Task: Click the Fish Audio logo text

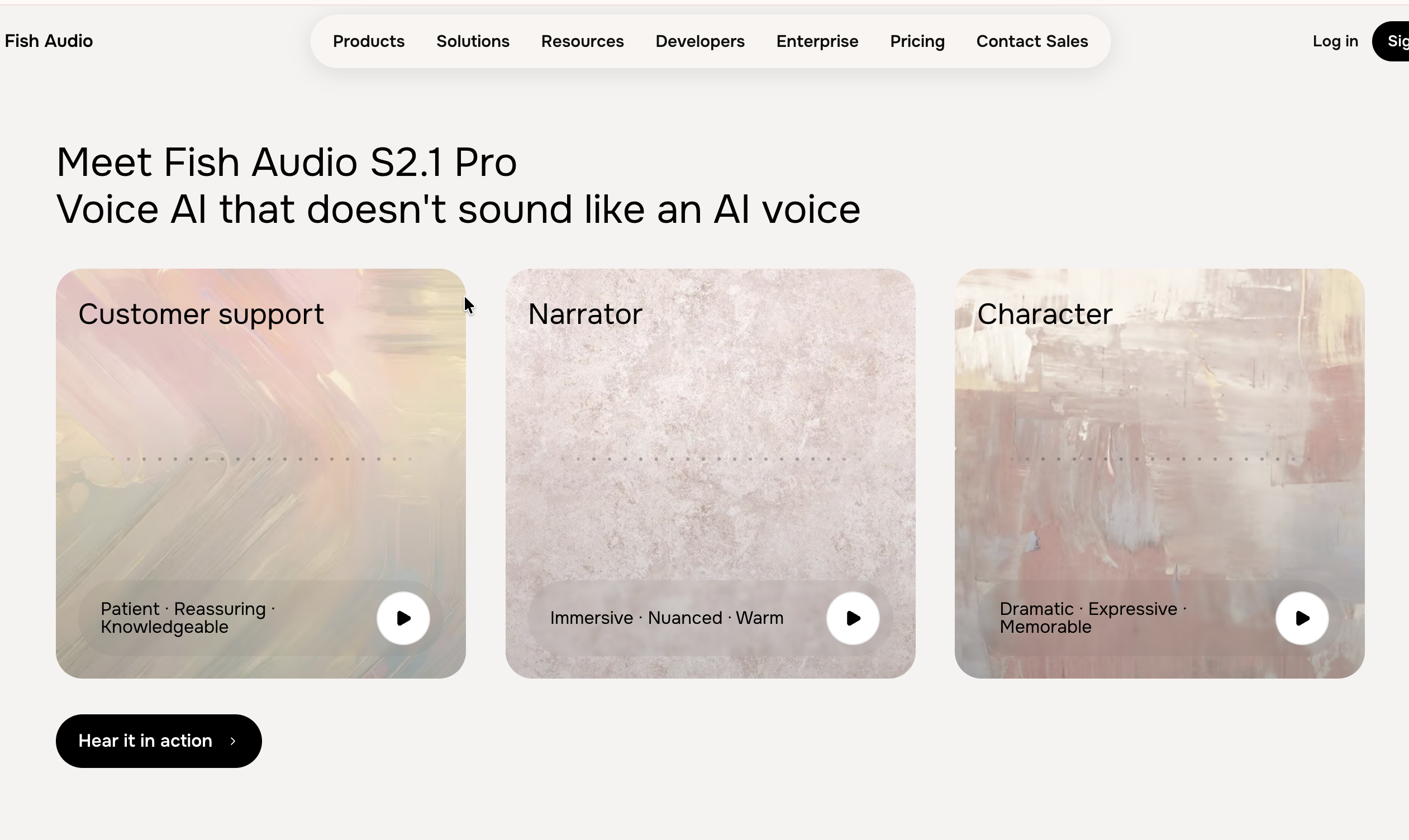Action: [x=49, y=41]
